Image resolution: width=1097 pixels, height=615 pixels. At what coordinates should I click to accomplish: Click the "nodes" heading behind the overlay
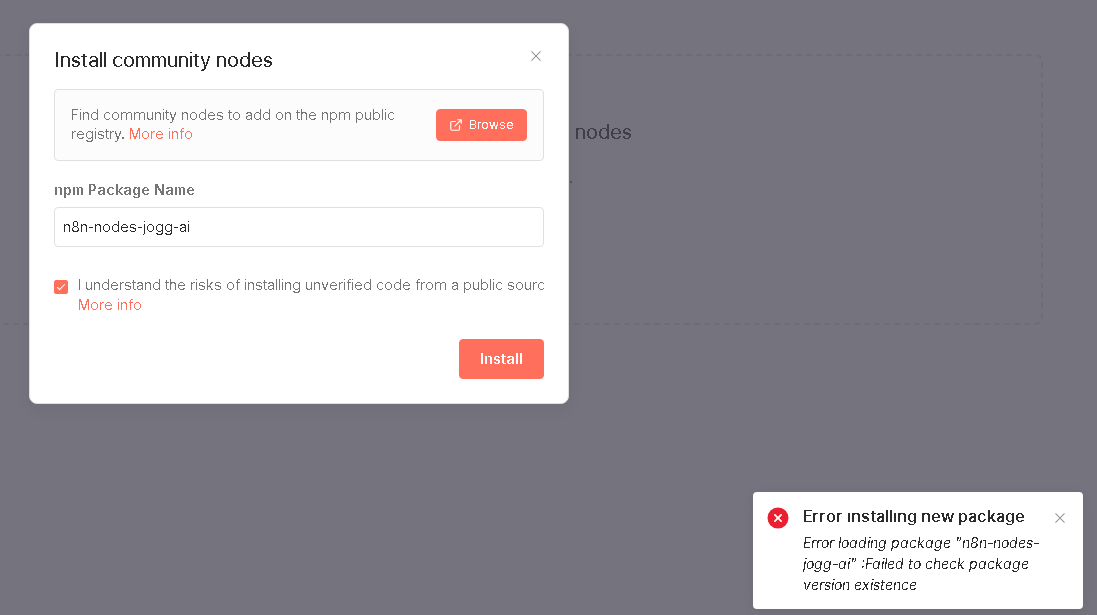tap(603, 132)
